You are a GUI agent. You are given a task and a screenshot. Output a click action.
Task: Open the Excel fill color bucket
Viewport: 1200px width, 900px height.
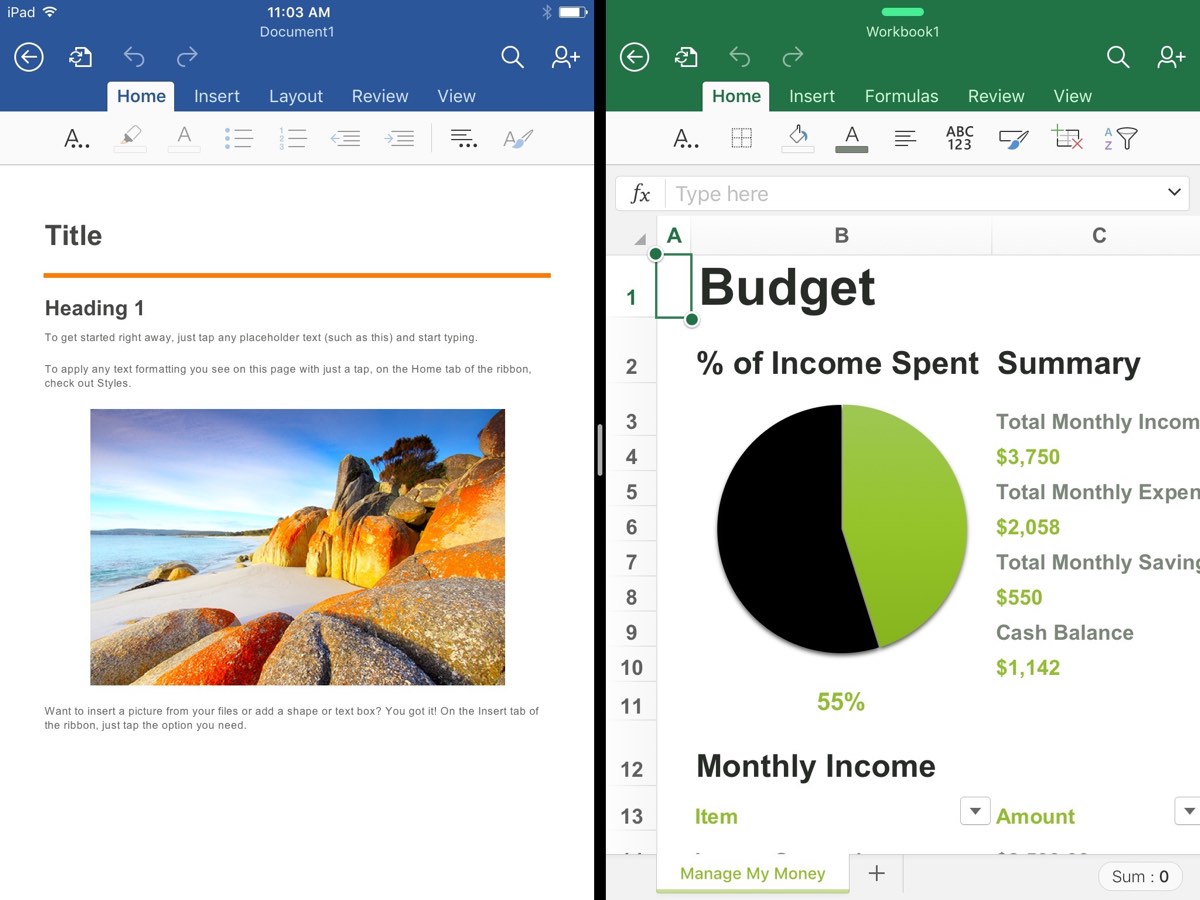click(797, 137)
